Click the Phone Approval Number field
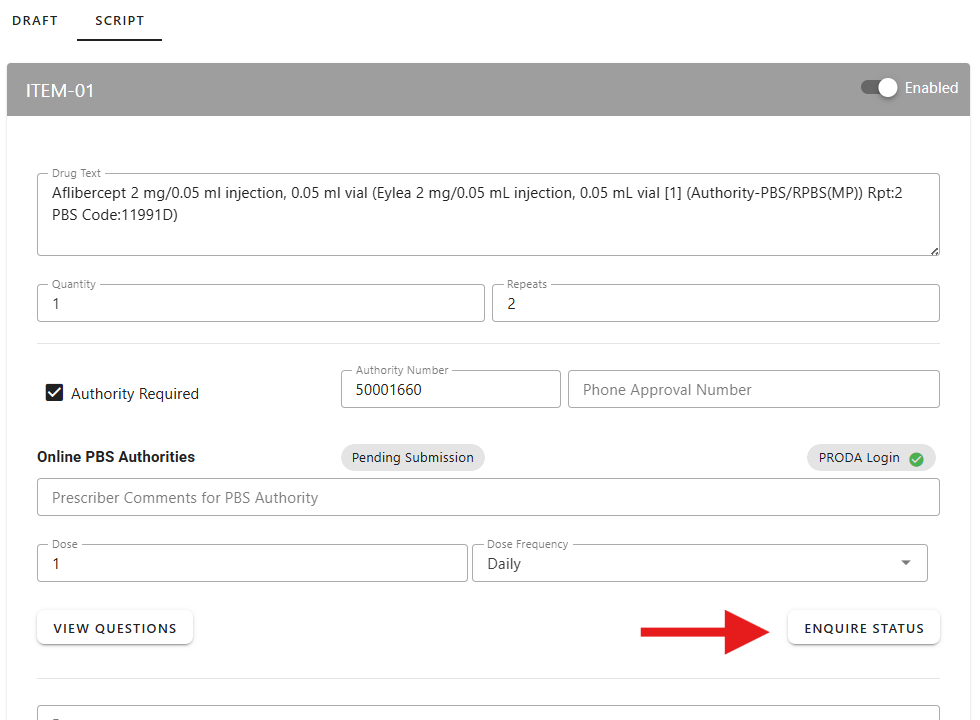Screen dimensions: 980x720 (753, 390)
